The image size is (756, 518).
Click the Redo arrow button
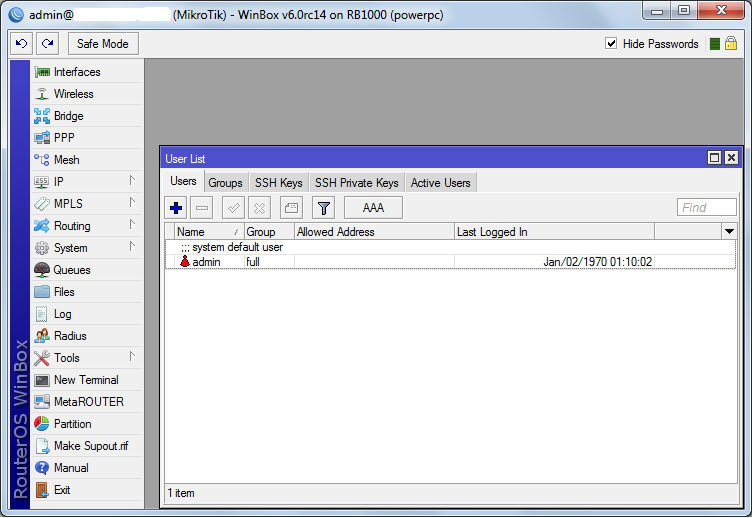click(47, 44)
